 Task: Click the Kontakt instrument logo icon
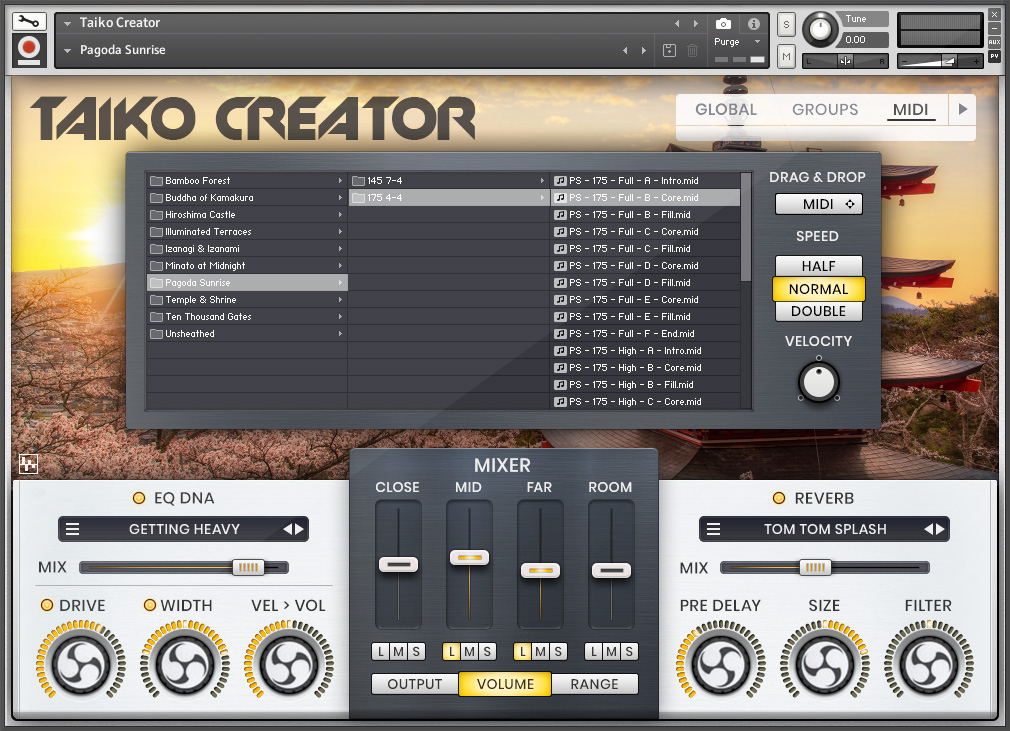[29, 50]
